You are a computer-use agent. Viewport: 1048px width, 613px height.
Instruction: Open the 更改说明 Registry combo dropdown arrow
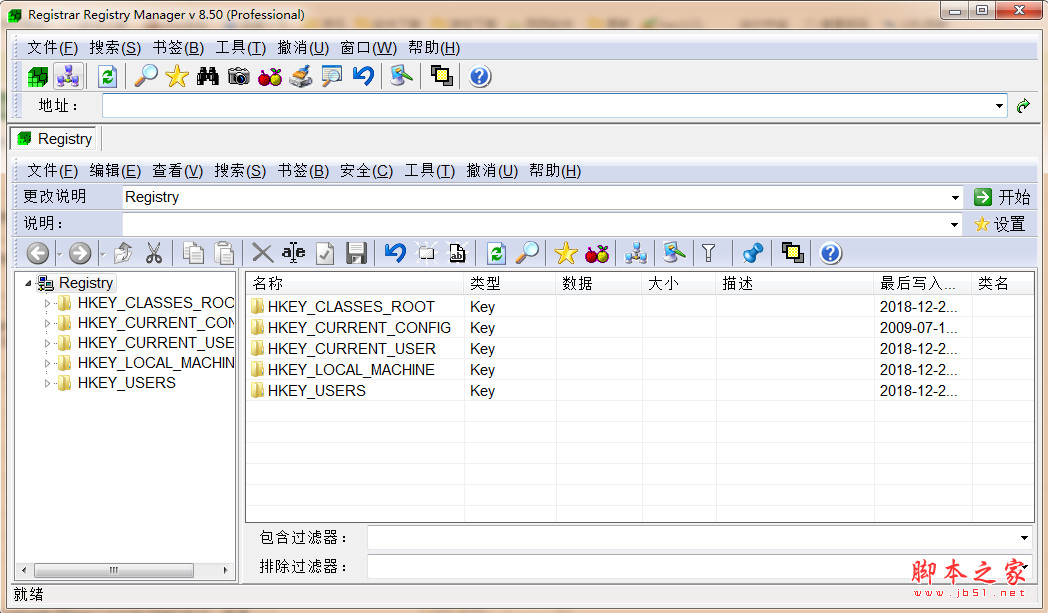click(955, 197)
